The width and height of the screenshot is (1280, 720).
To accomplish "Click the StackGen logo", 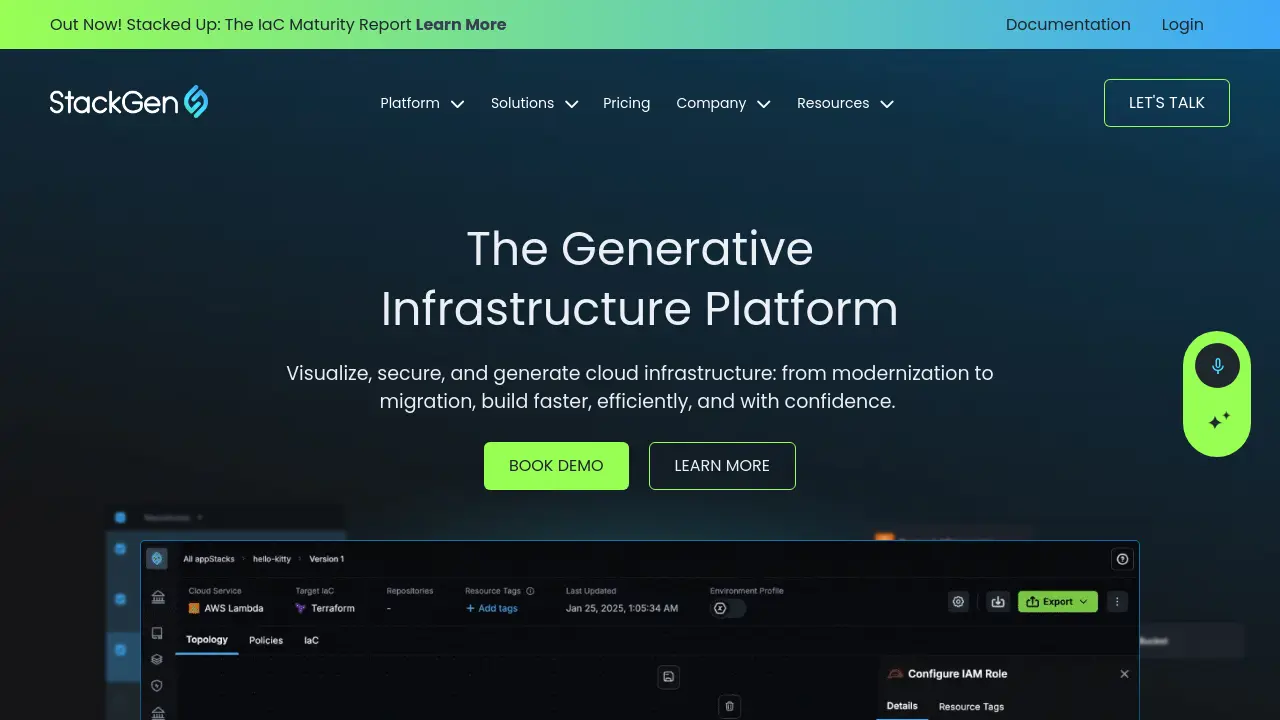I will click(129, 102).
